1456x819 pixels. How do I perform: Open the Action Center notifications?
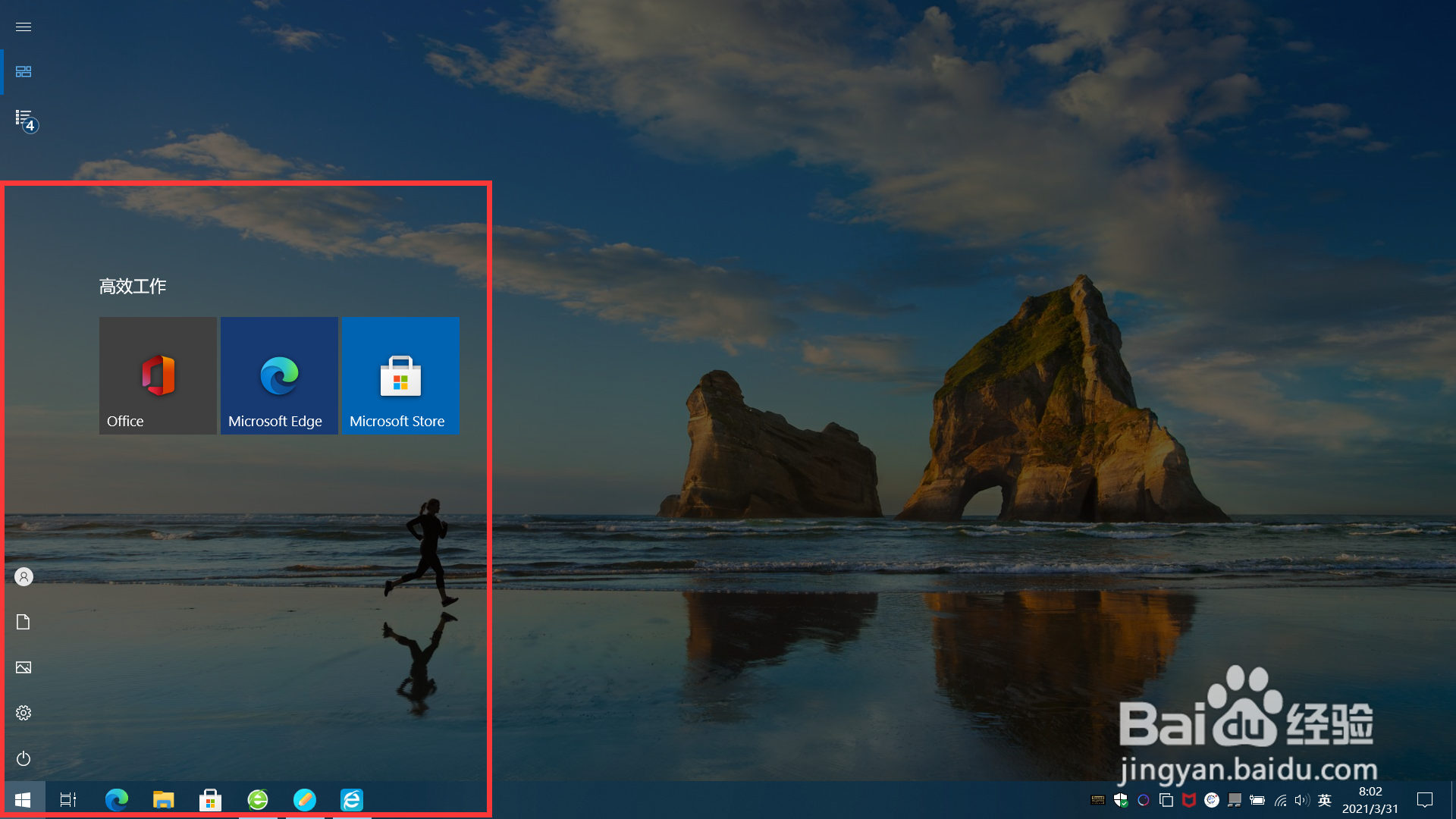1425,800
